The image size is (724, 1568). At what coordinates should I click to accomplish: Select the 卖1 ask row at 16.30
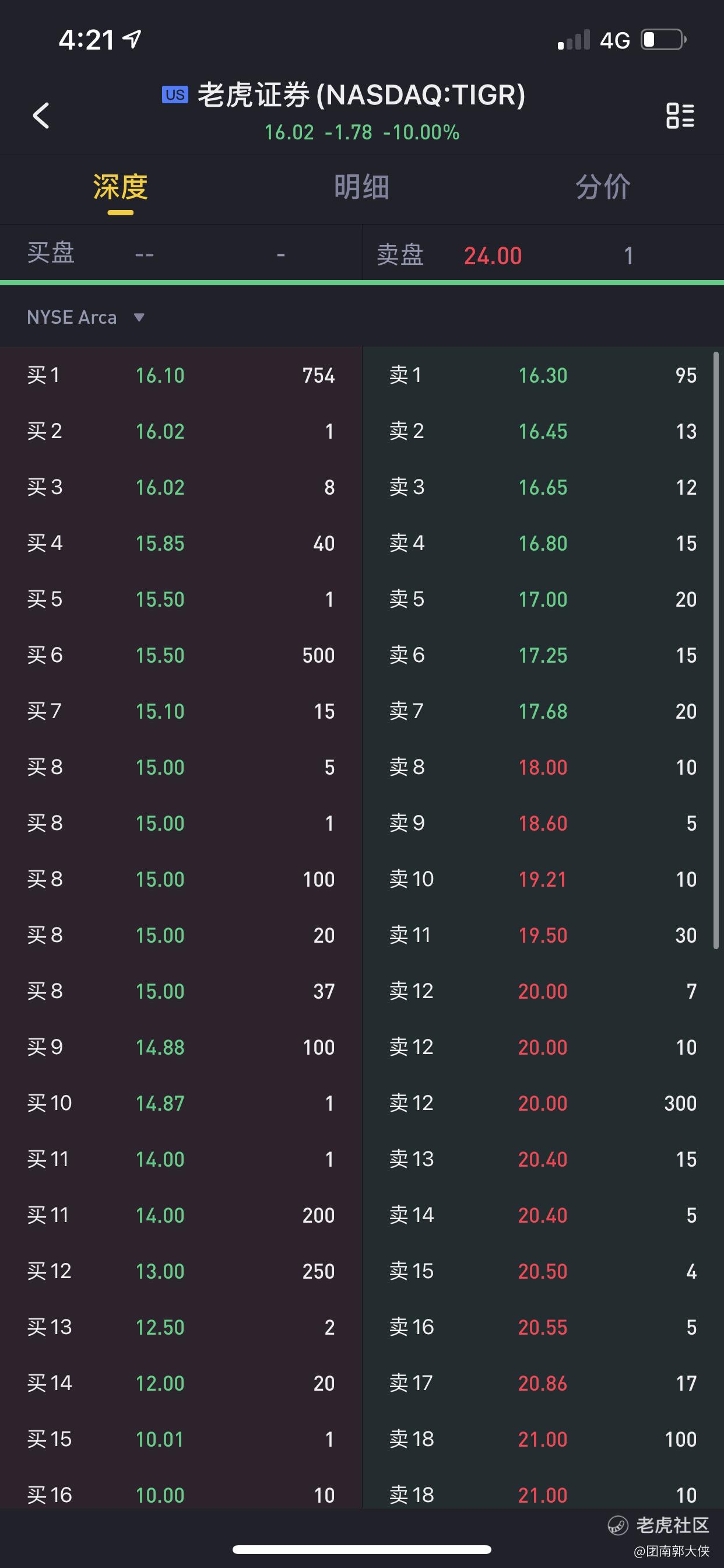pos(542,375)
